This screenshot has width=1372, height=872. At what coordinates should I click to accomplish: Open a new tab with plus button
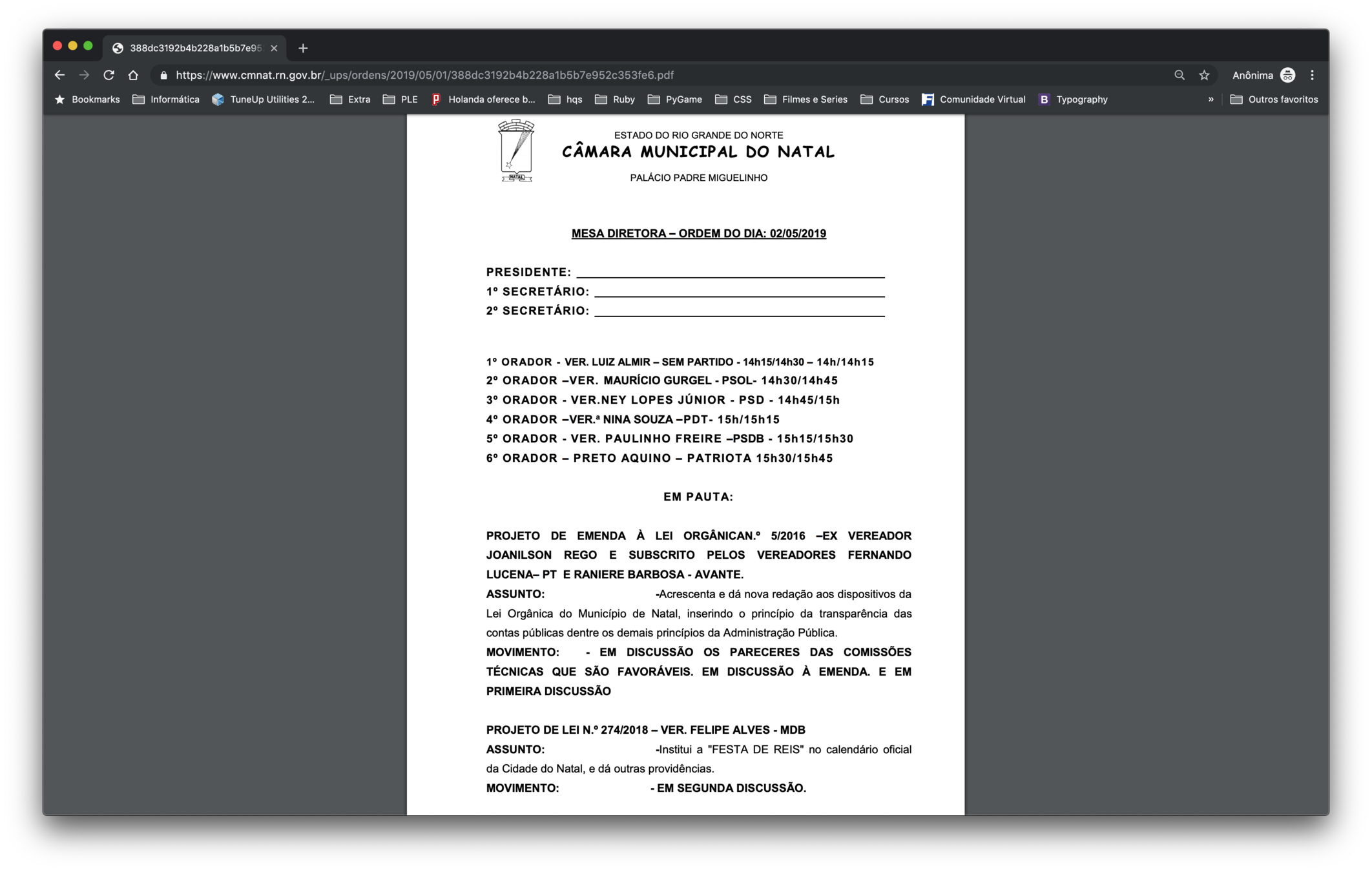pyautogui.click(x=303, y=48)
